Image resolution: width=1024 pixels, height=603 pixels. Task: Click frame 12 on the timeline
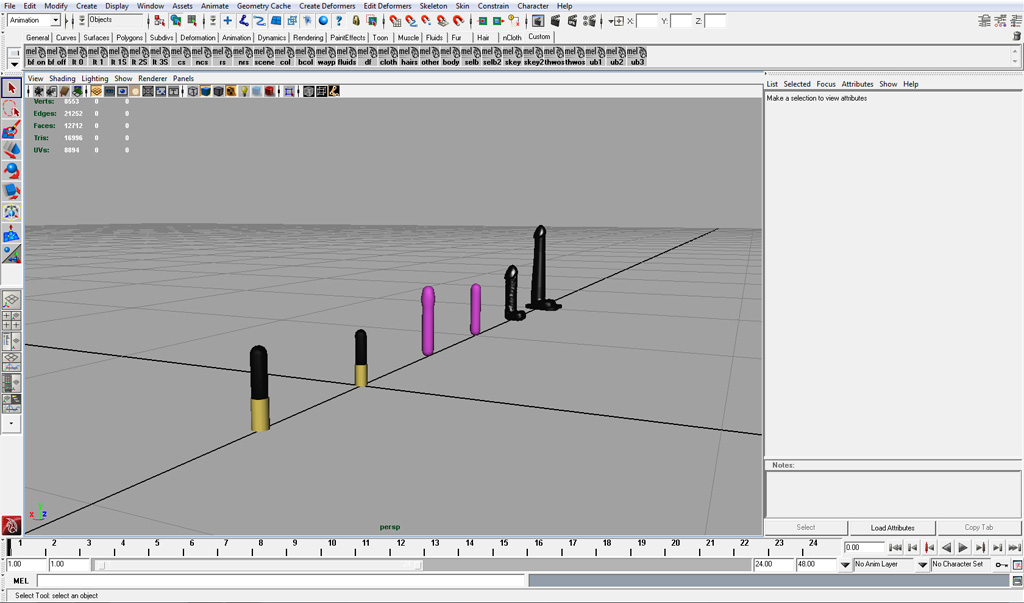[400, 547]
